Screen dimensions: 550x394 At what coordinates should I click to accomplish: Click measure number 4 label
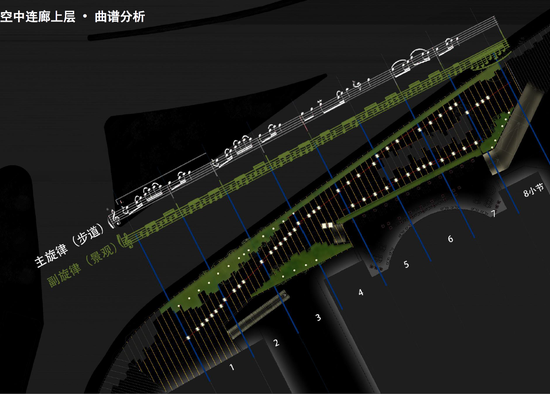point(361,292)
